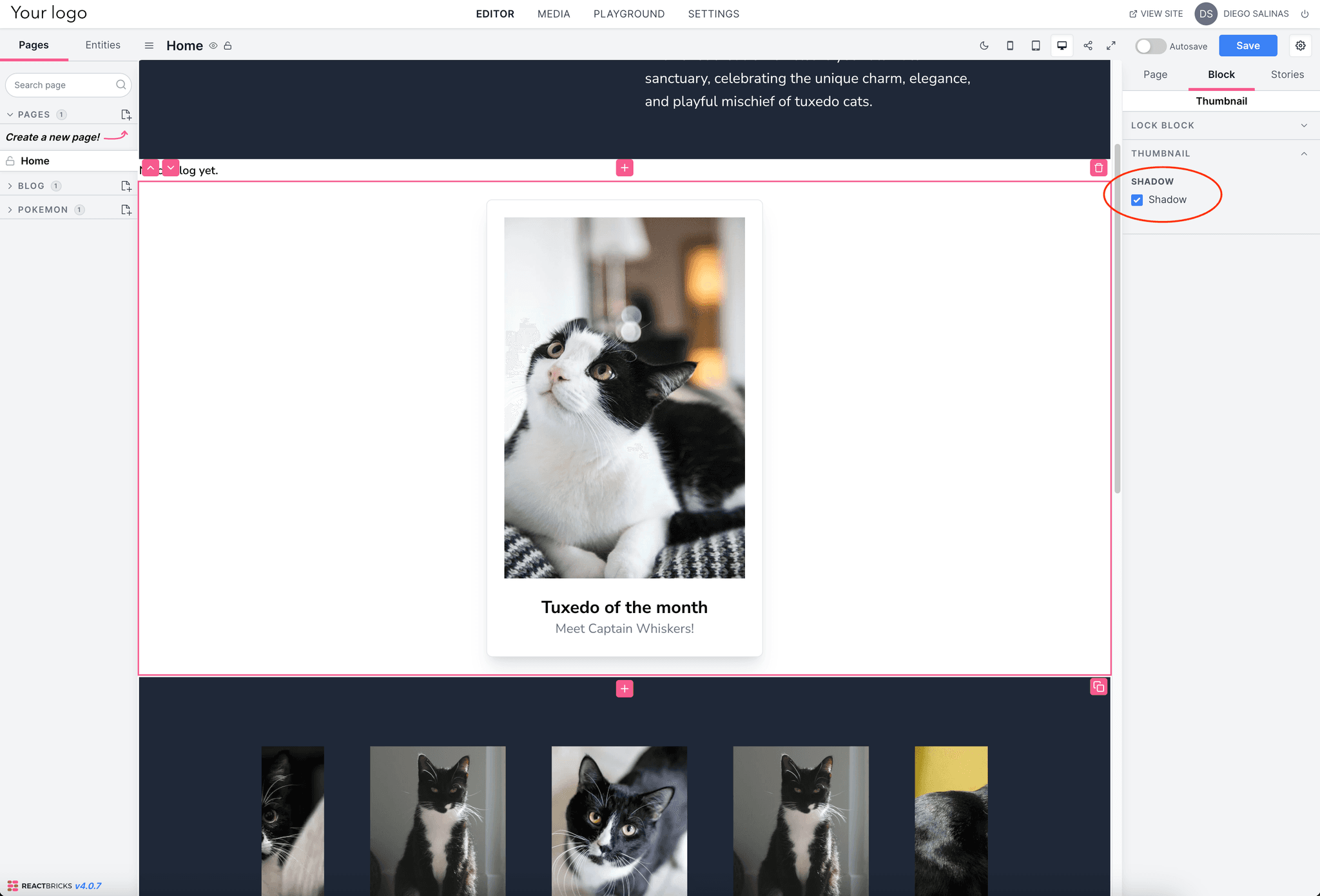Image resolution: width=1320 pixels, height=896 pixels.
Task: Toggle dark mode with the moon icon
Action: (x=984, y=46)
